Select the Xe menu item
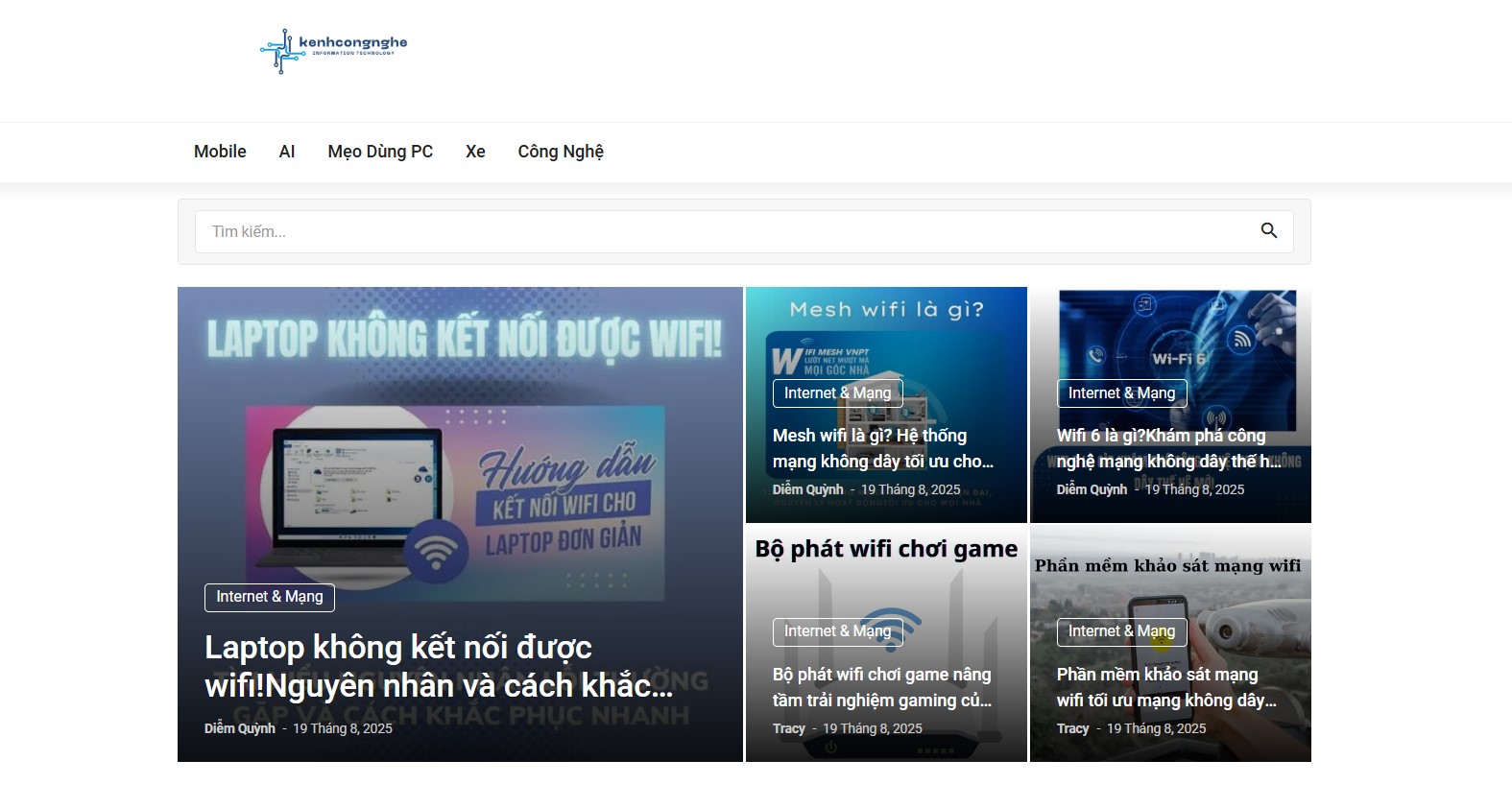The height and width of the screenshot is (808, 1512). (x=475, y=152)
